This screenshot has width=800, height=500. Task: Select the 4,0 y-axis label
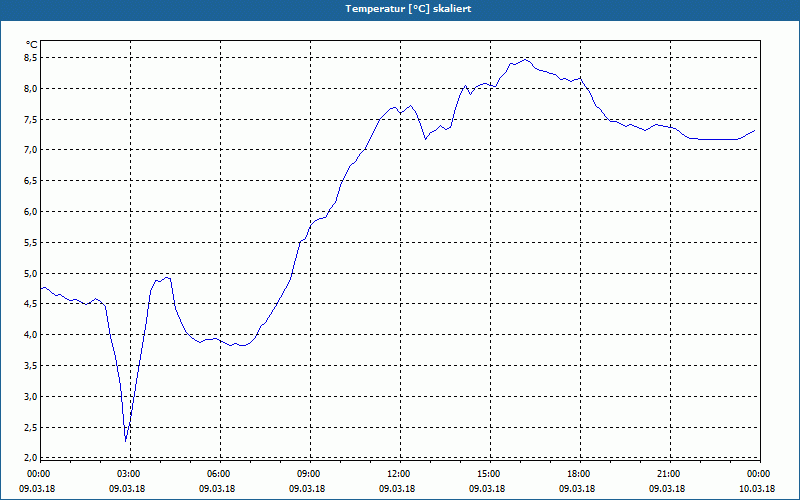[32, 335]
